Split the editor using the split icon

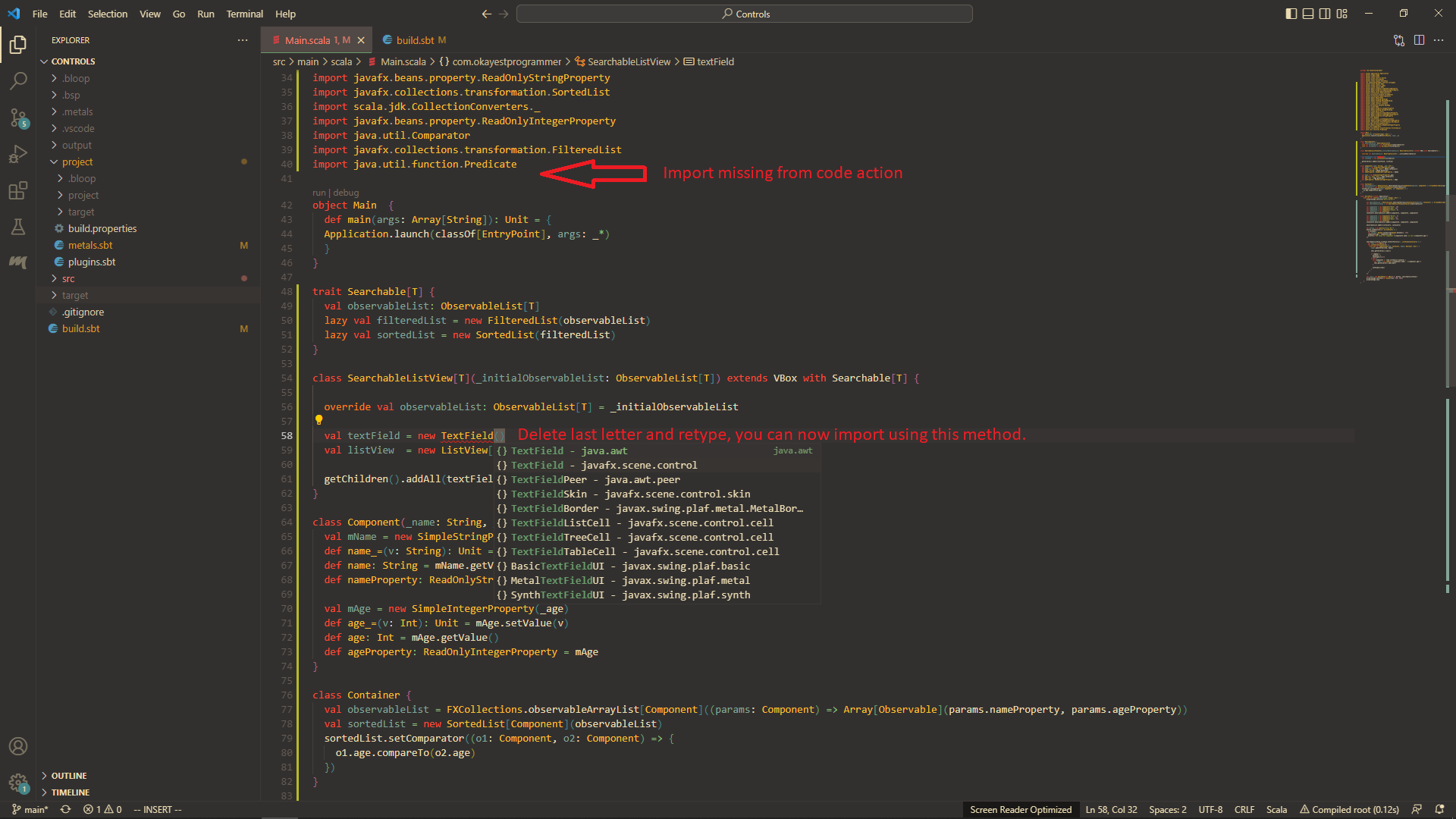pos(1420,40)
